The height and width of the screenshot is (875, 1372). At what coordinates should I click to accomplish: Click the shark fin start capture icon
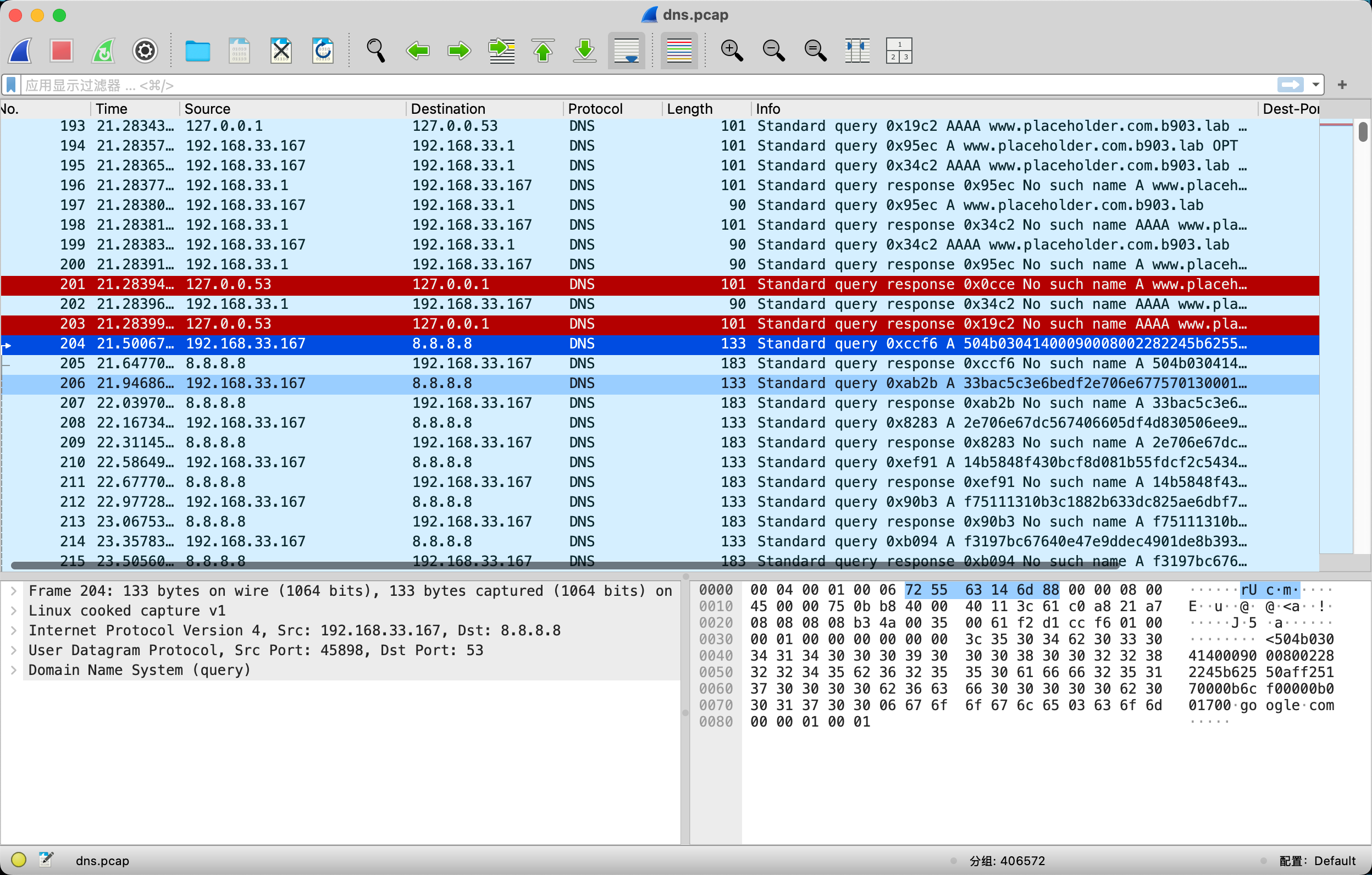20,51
